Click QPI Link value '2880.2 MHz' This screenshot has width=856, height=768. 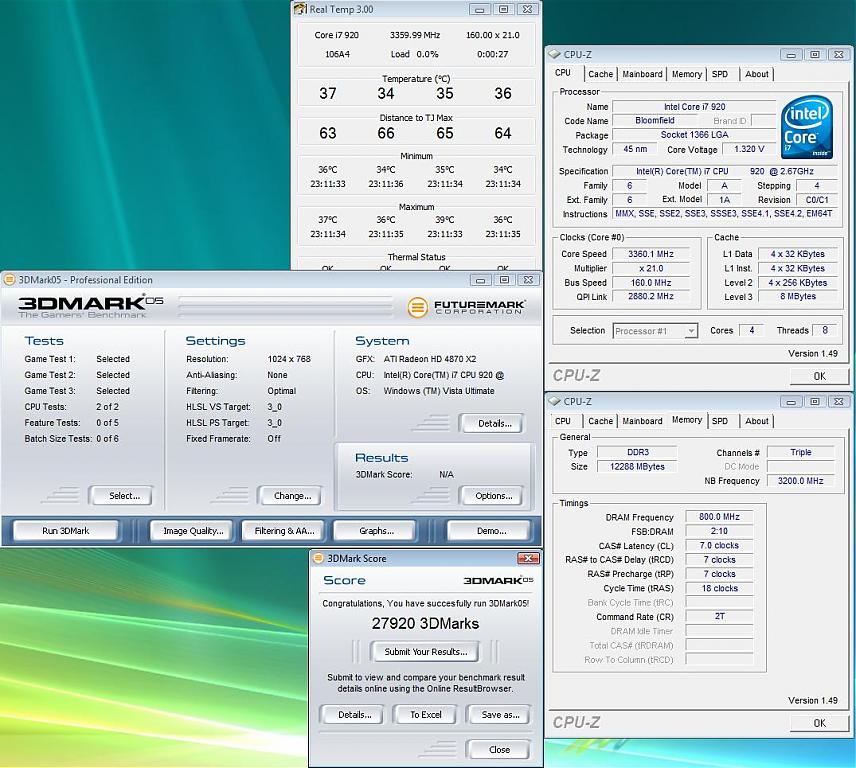(651, 296)
